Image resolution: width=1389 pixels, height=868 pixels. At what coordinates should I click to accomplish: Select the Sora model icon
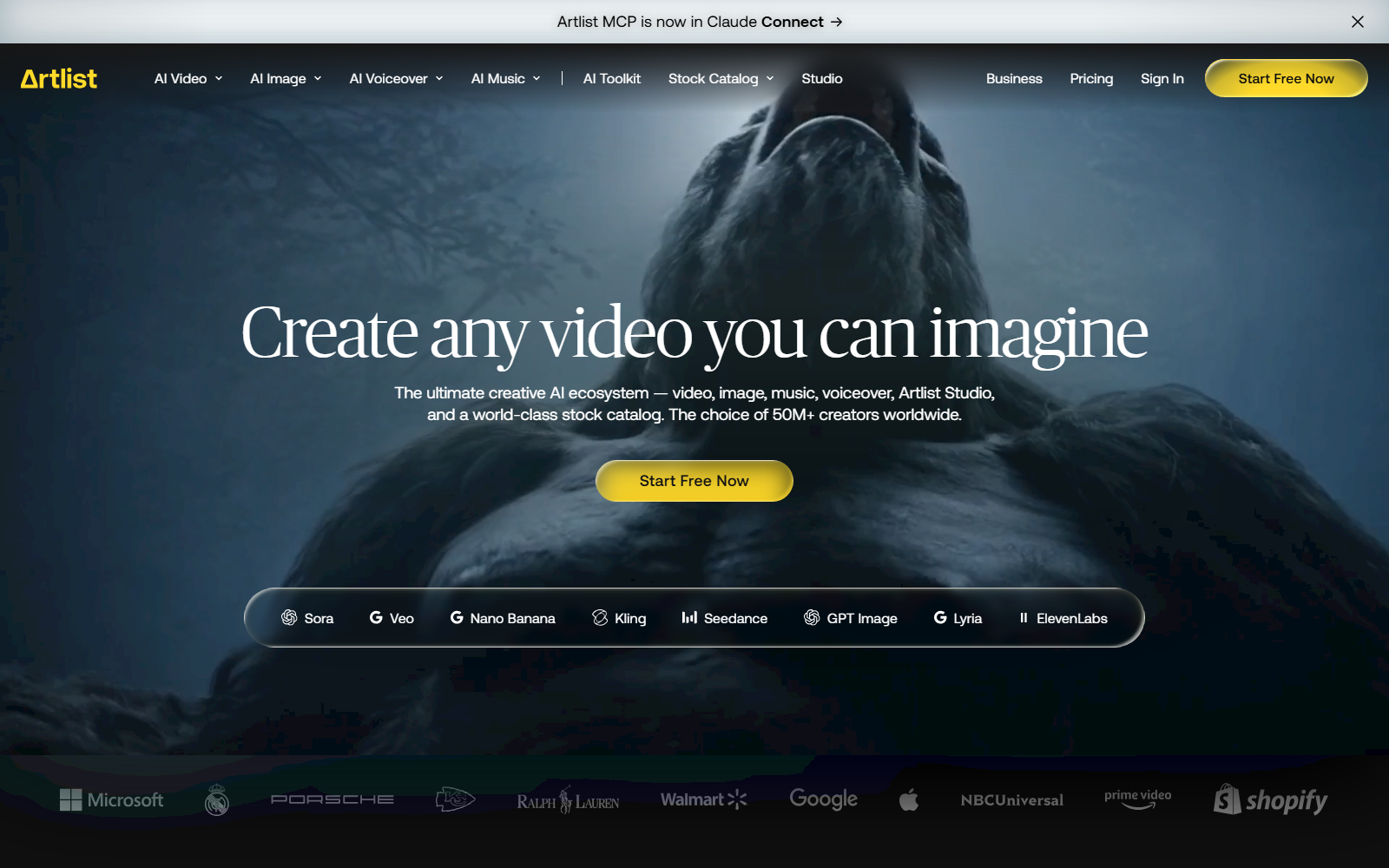[289, 617]
